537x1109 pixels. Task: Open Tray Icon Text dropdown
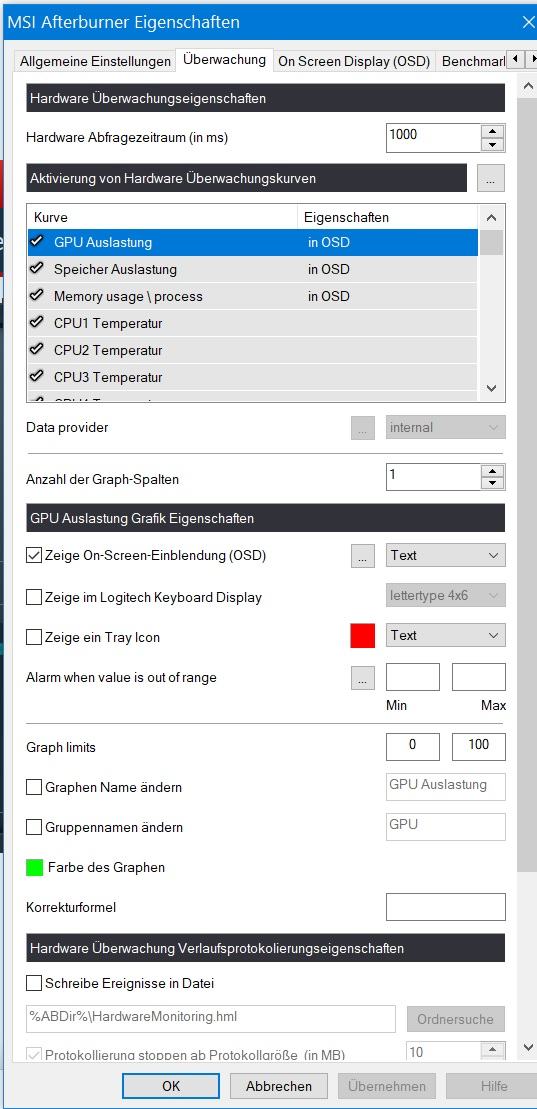tap(445, 635)
